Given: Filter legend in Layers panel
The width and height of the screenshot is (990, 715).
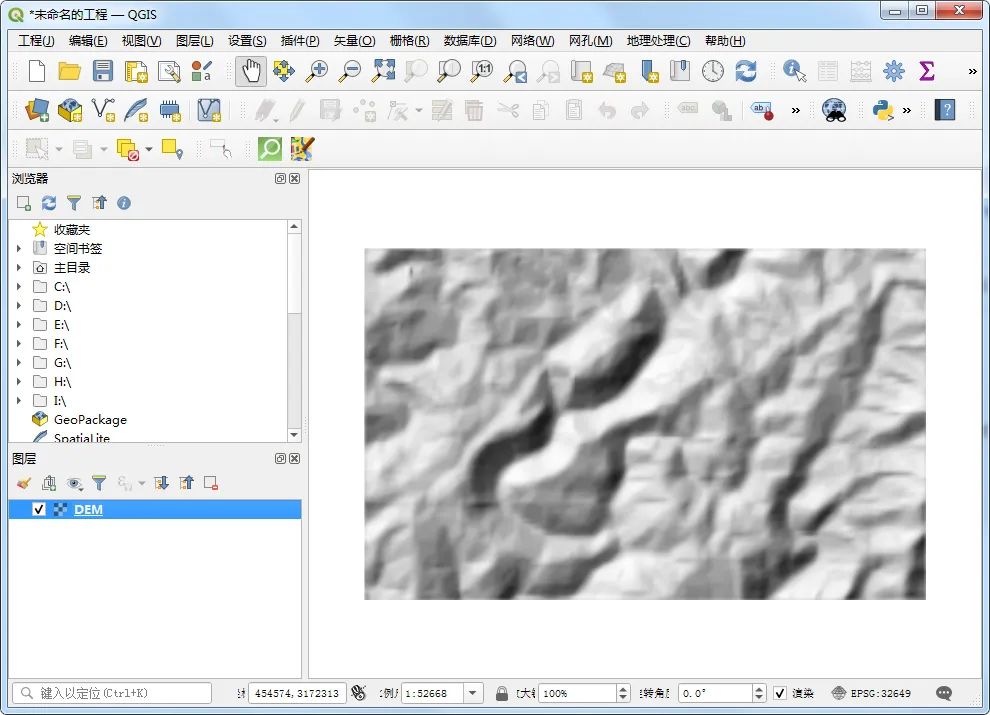Looking at the screenshot, I should [x=99, y=483].
